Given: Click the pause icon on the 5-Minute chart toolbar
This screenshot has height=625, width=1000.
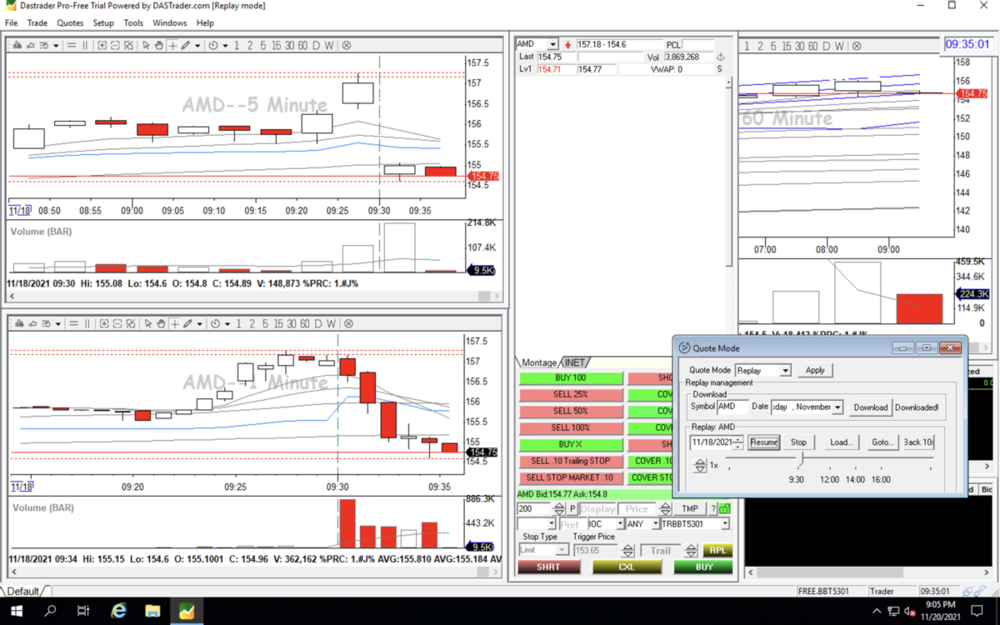Looking at the screenshot, I should (x=87, y=46).
